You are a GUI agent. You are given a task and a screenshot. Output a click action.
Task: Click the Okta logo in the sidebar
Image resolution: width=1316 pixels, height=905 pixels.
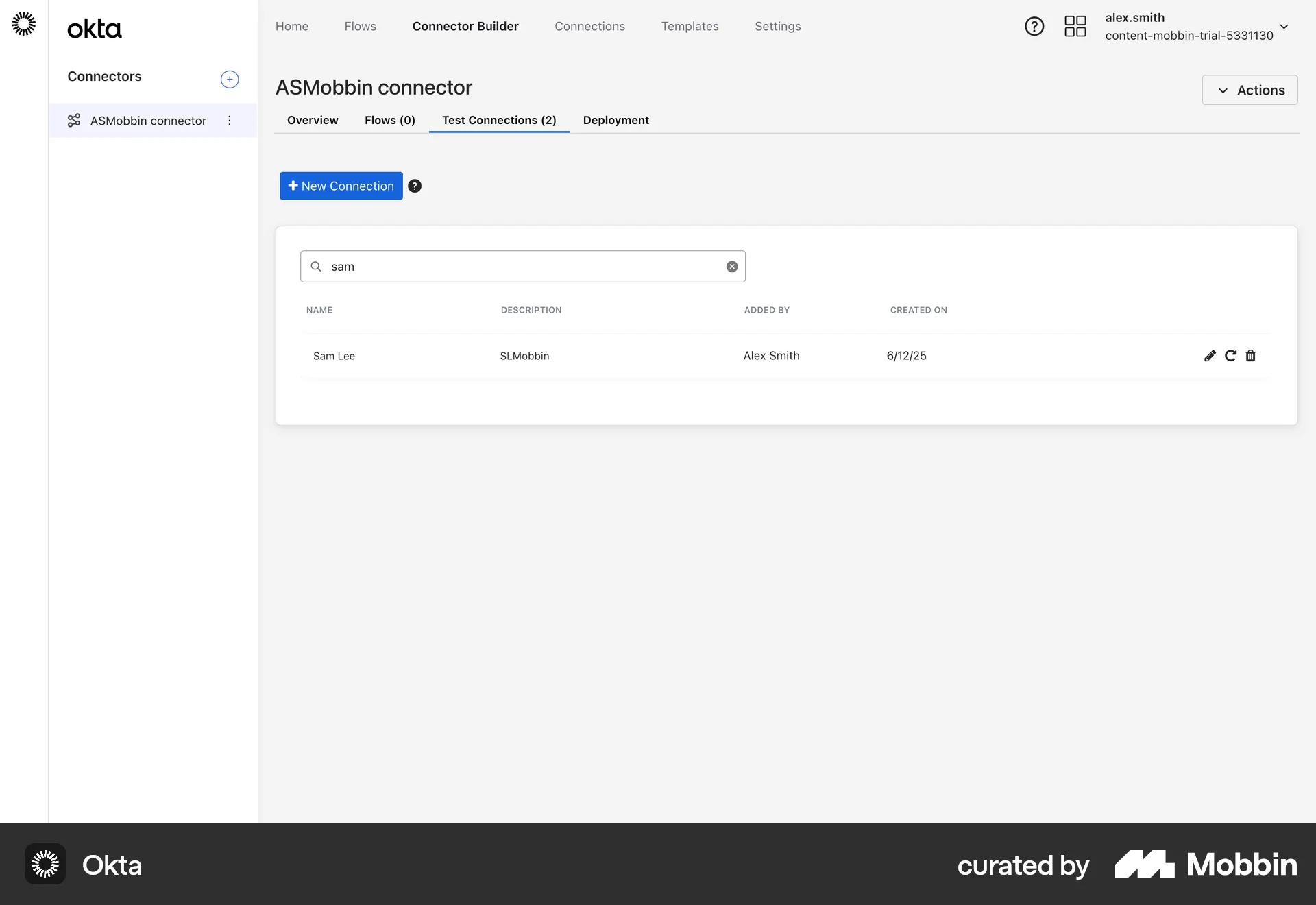[x=94, y=28]
